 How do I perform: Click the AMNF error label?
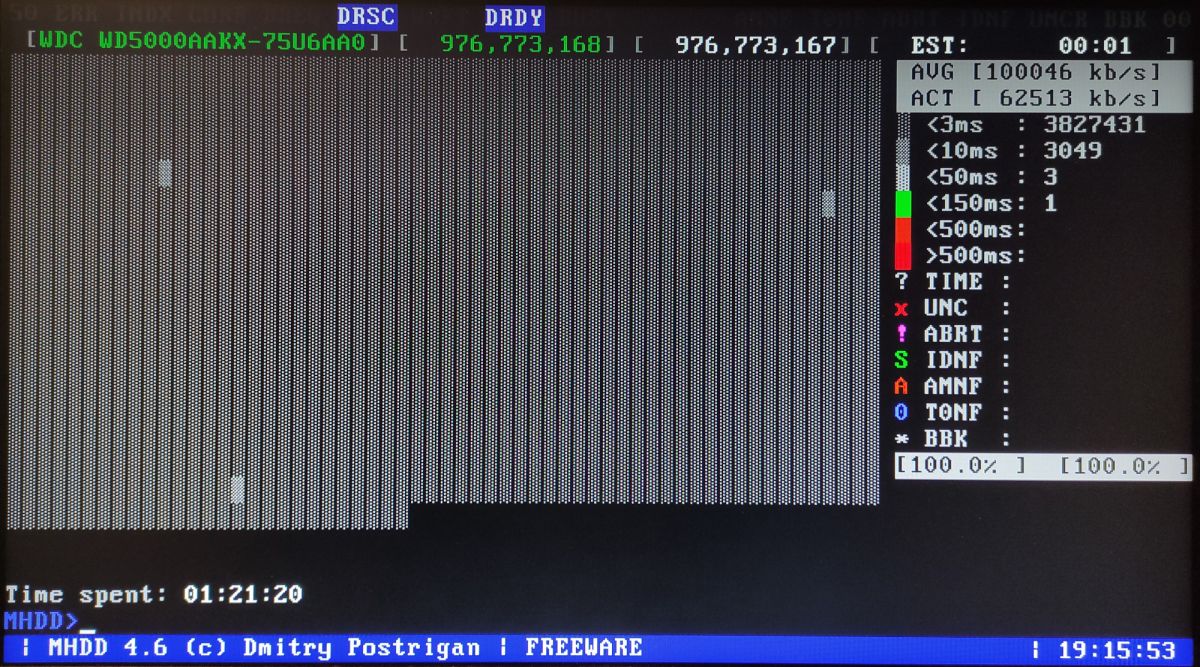pos(954,386)
